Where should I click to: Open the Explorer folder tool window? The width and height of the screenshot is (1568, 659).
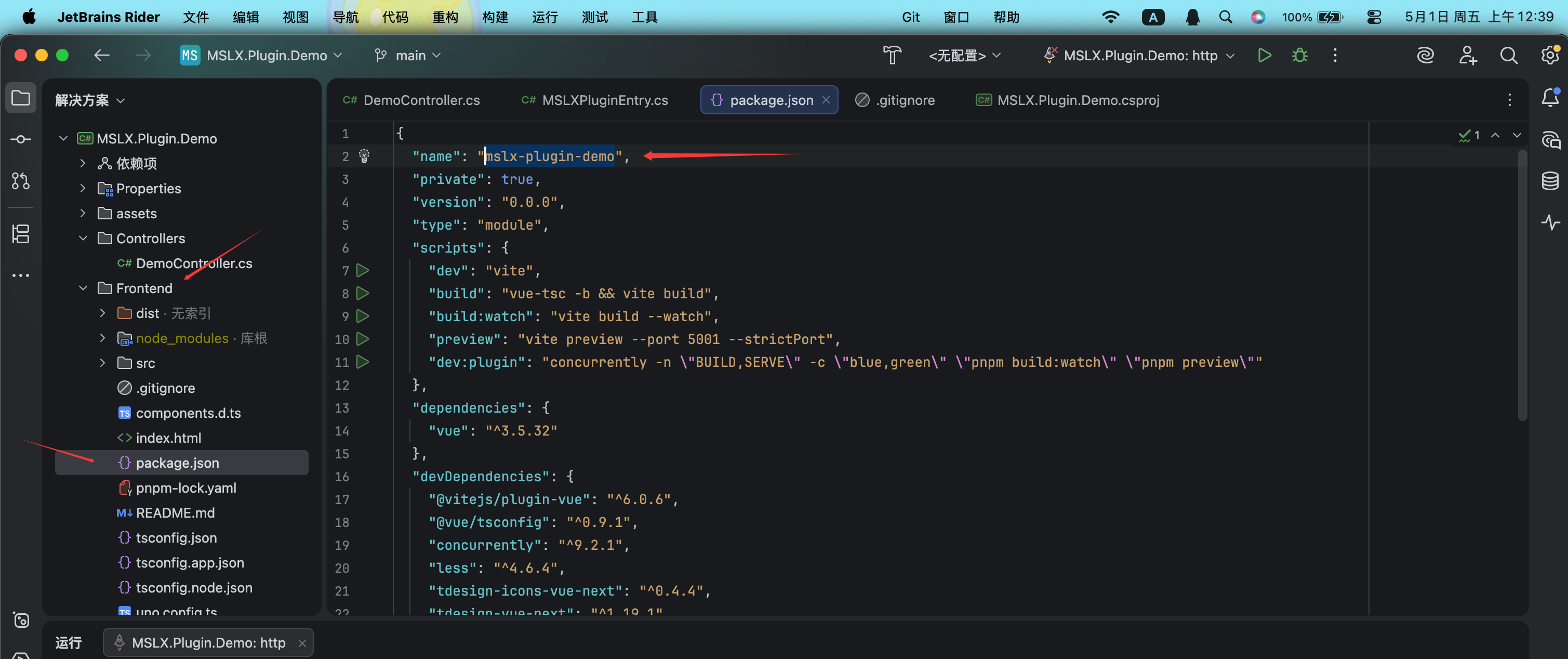(x=21, y=98)
